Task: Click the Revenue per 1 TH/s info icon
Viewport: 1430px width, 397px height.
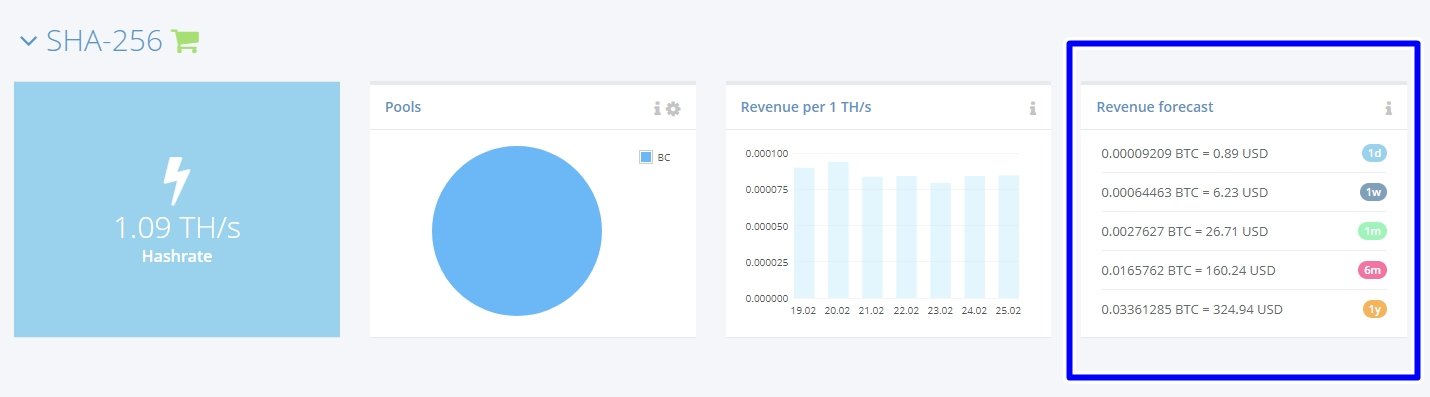Action: click(x=1033, y=108)
